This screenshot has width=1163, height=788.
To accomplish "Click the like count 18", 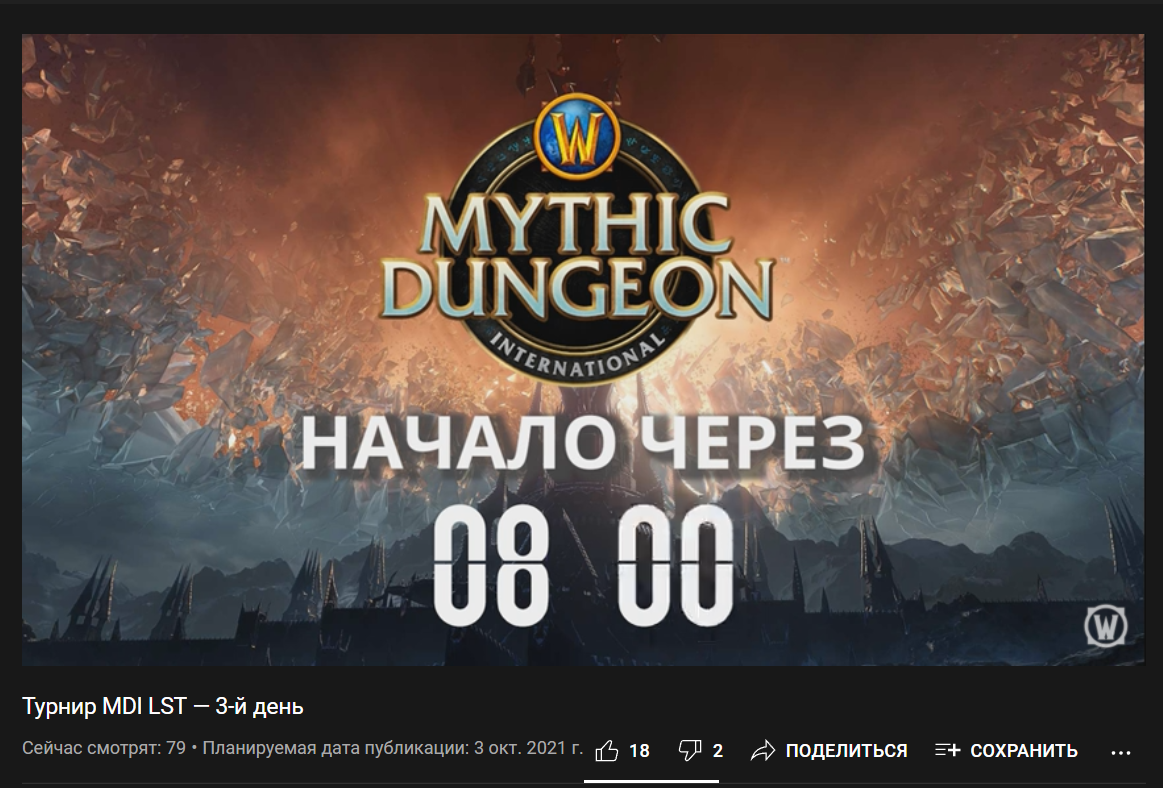I will [x=639, y=751].
